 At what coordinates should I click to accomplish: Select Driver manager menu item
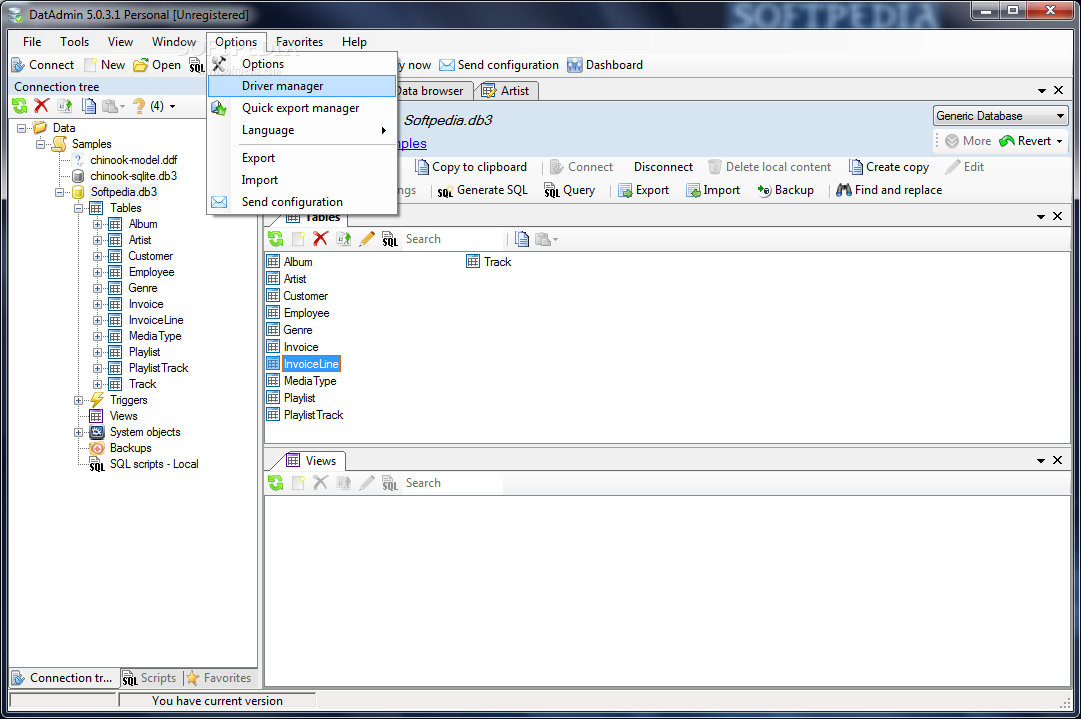(x=302, y=86)
